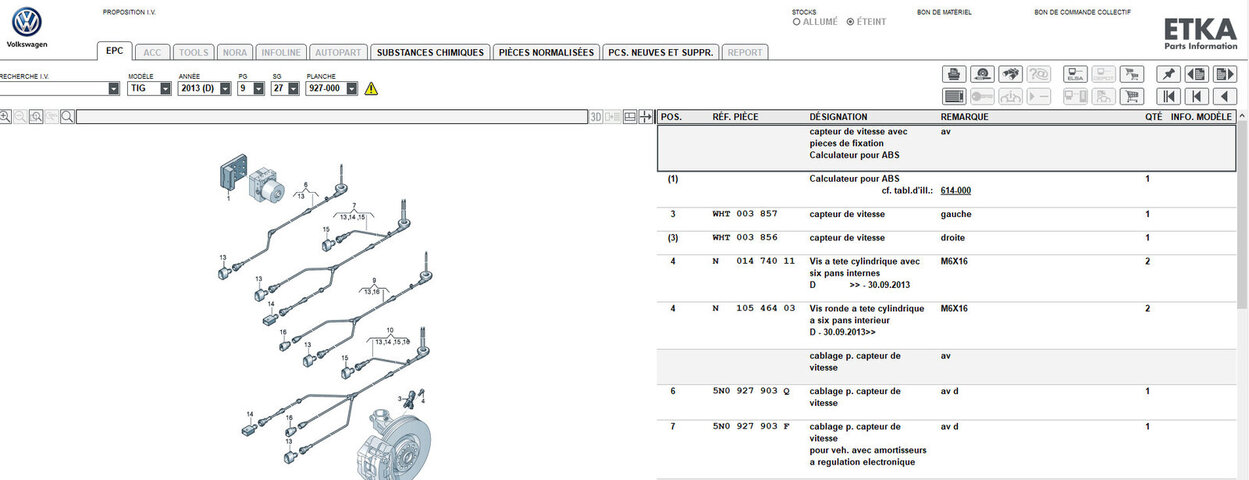The height and width of the screenshot is (480, 1249).
Task: Click the REMARQUE column header
Action: tap(965, 117)
